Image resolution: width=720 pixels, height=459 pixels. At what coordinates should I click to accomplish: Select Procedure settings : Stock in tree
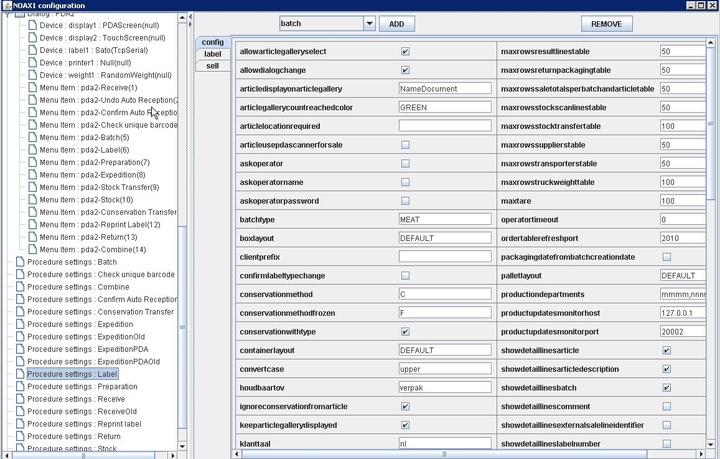(x=72, y=448)
